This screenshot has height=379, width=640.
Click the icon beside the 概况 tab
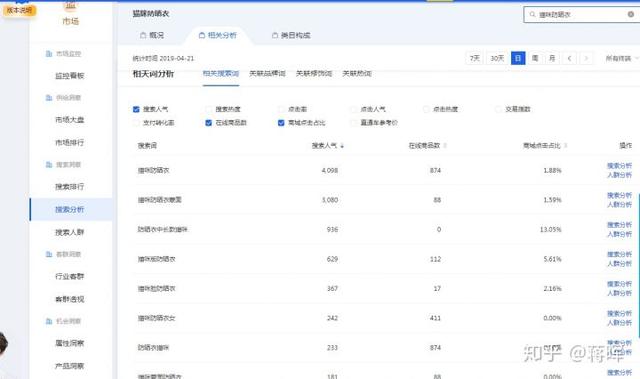tap(143, 35)
